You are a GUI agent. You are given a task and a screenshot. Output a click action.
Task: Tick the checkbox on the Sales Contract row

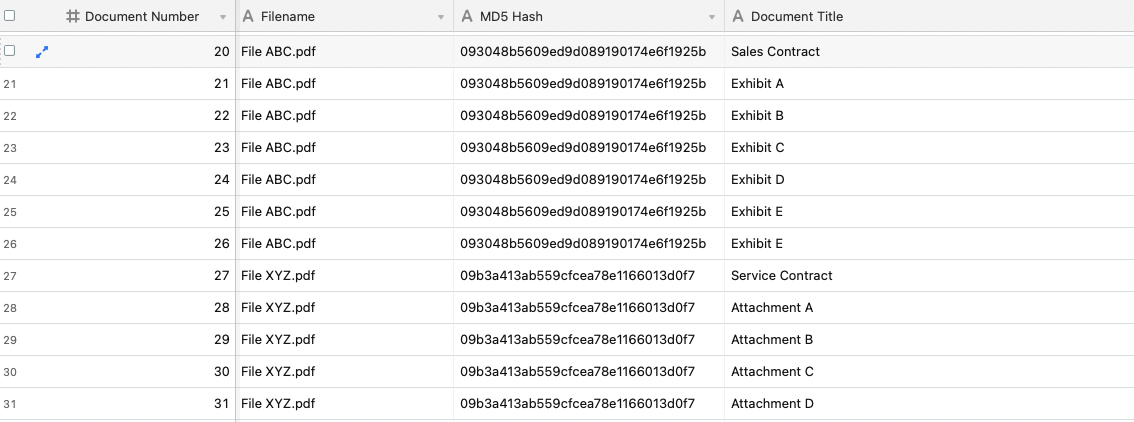(x=9, y=51)
